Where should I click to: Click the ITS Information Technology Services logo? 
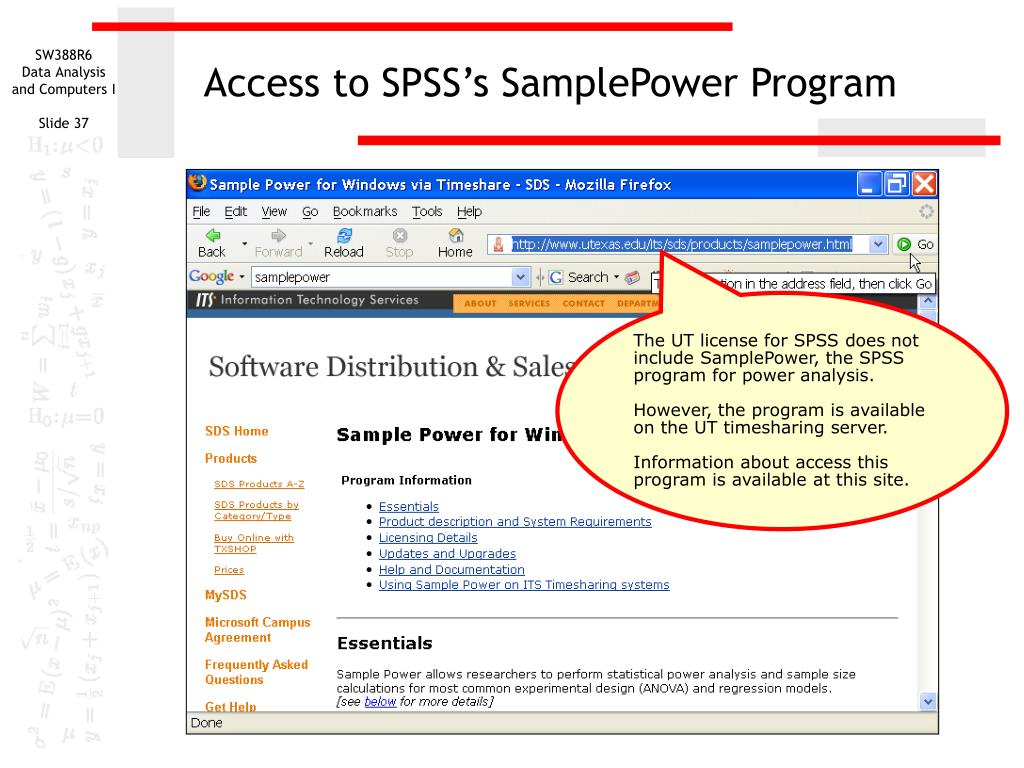click(307, 300)
